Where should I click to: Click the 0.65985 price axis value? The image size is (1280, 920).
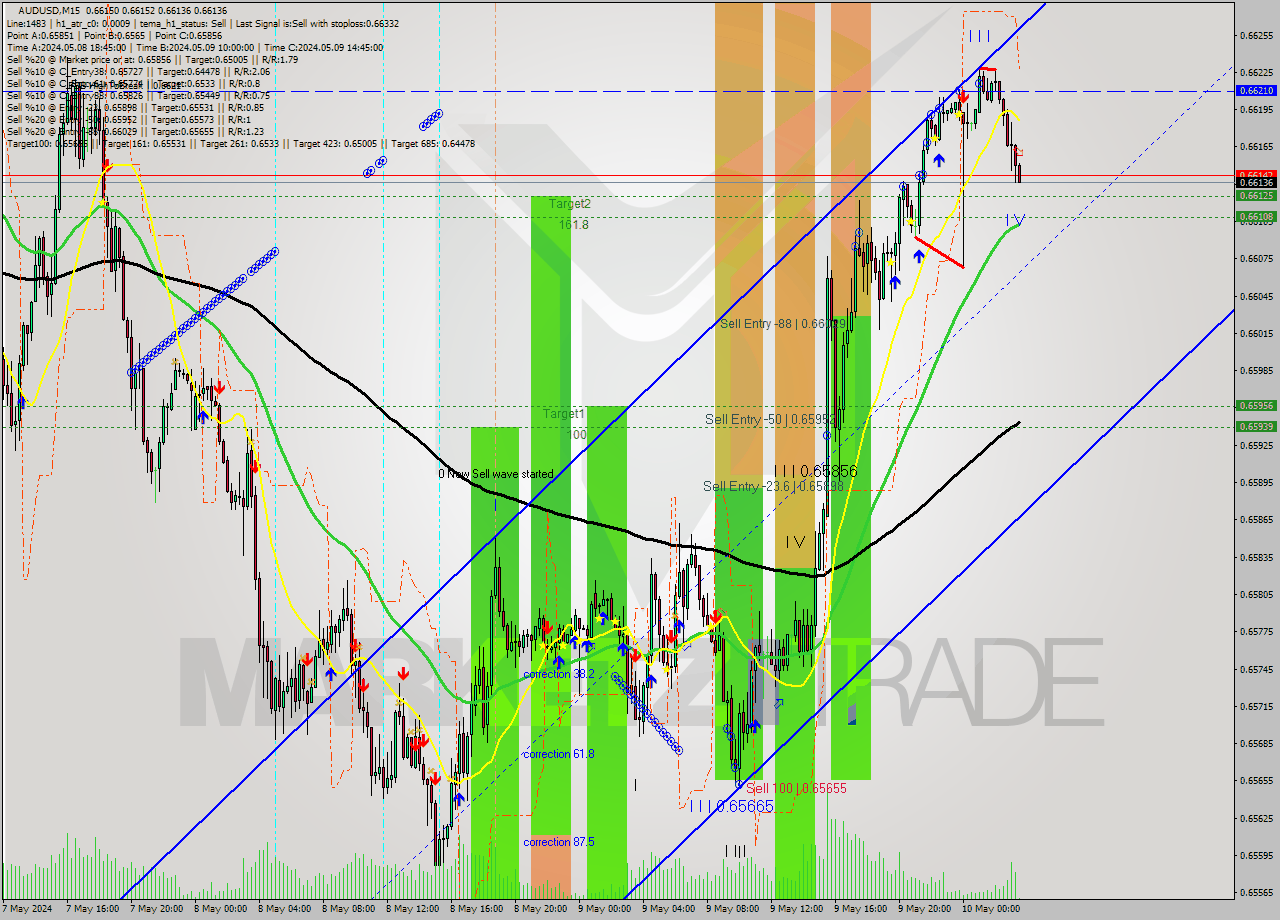[x=1256, y=371]
